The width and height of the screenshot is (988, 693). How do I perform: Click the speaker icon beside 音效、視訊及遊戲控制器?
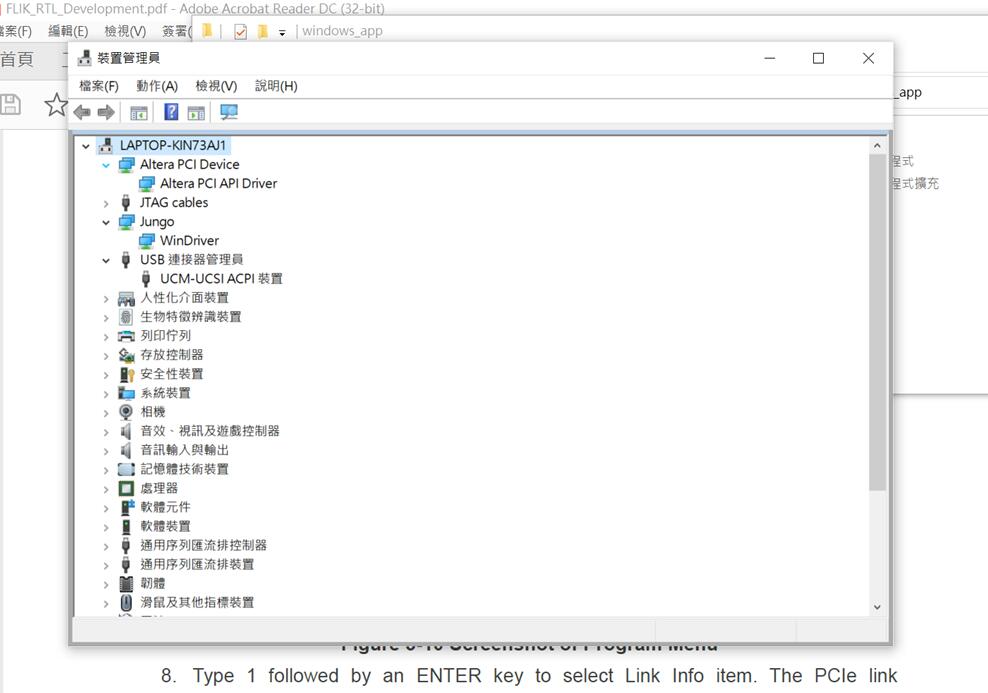click(126, 431)
